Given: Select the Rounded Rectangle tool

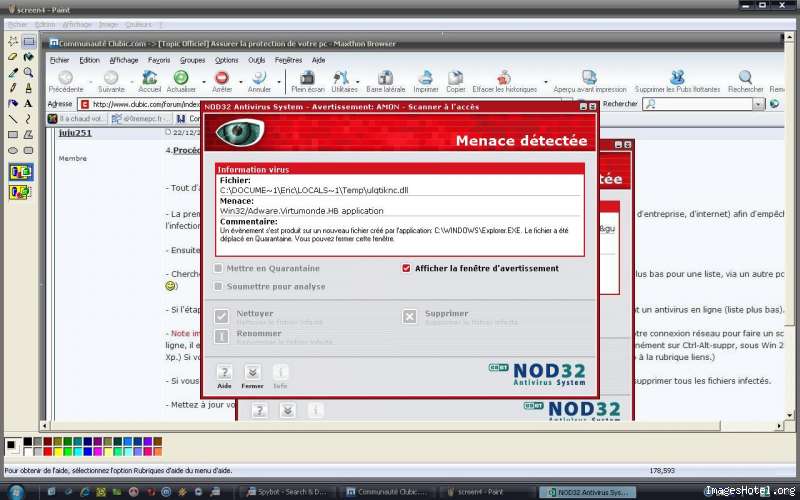Looking at the screenshot, I should coord(29,151).
